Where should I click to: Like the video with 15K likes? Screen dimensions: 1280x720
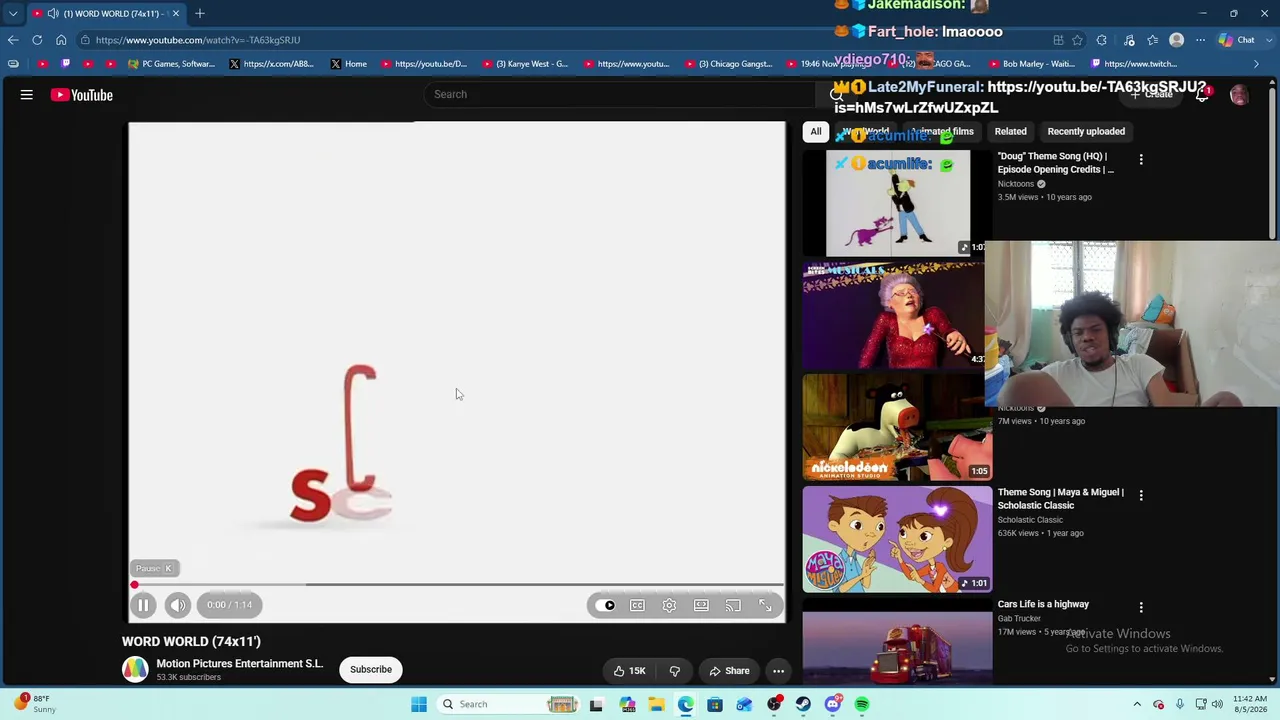(x=629, y=671)
